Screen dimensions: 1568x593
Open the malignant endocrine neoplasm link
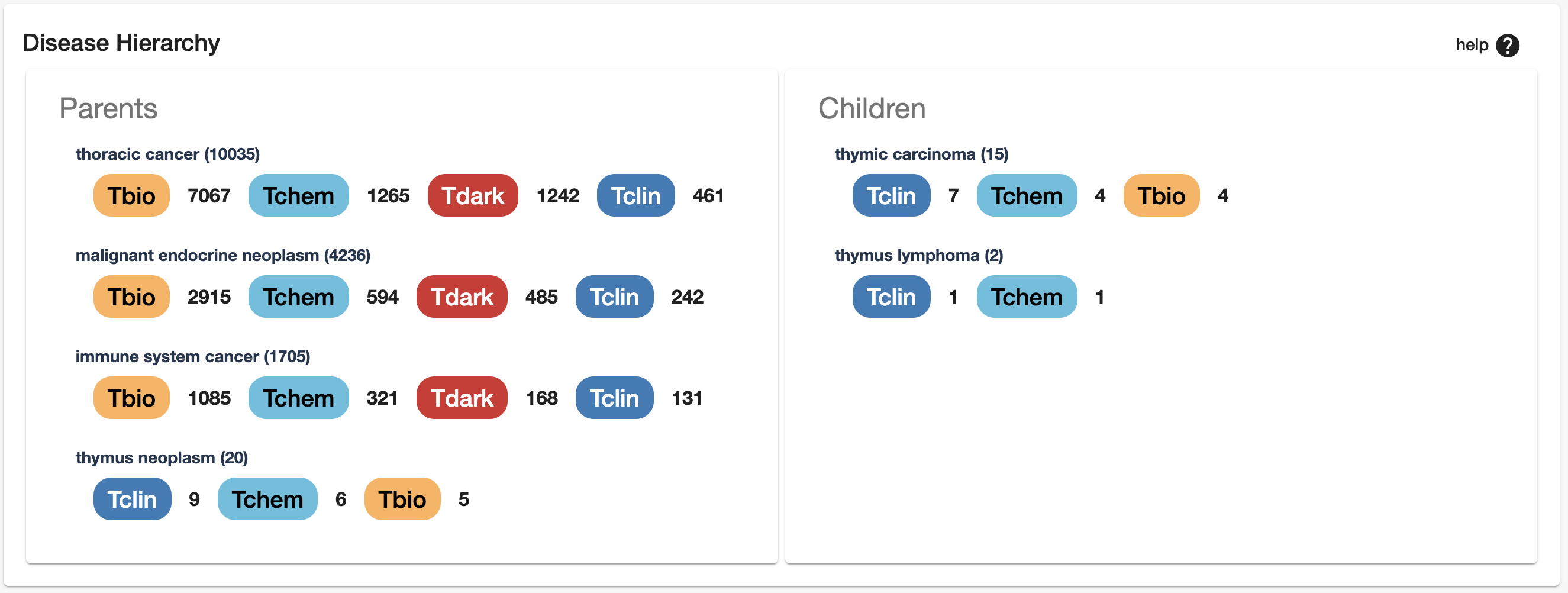pyautogui.click(x=223, y=255)
